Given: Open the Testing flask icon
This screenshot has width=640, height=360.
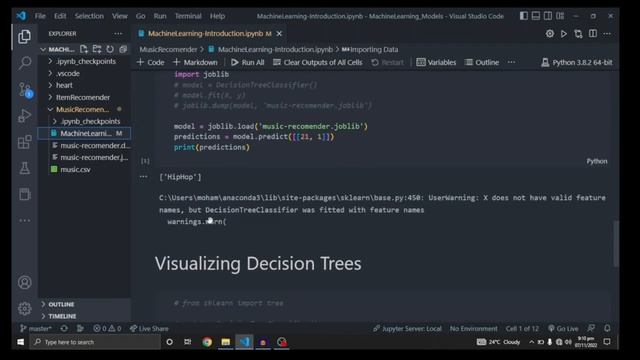Looking at the screenshot, I should click(24, 168).
